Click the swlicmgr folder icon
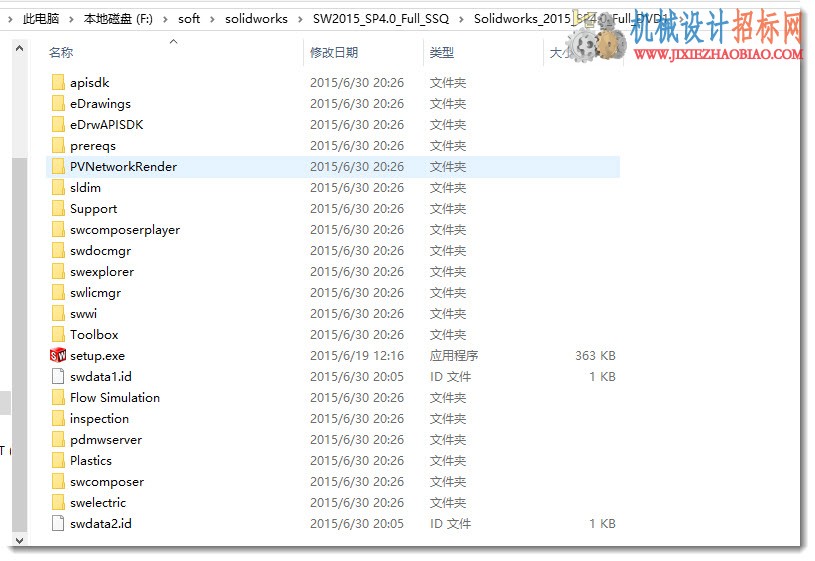815x561 pixels. (58, 292)
